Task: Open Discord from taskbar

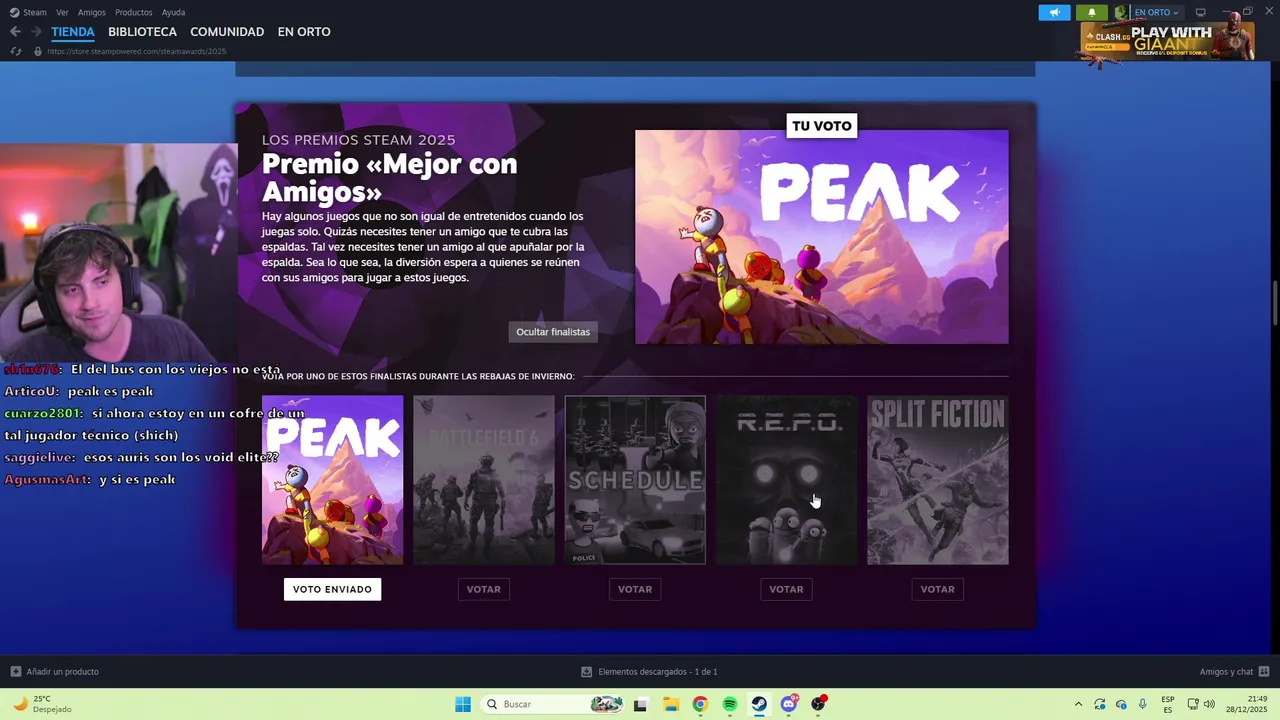Action: (x=789, y=704)
